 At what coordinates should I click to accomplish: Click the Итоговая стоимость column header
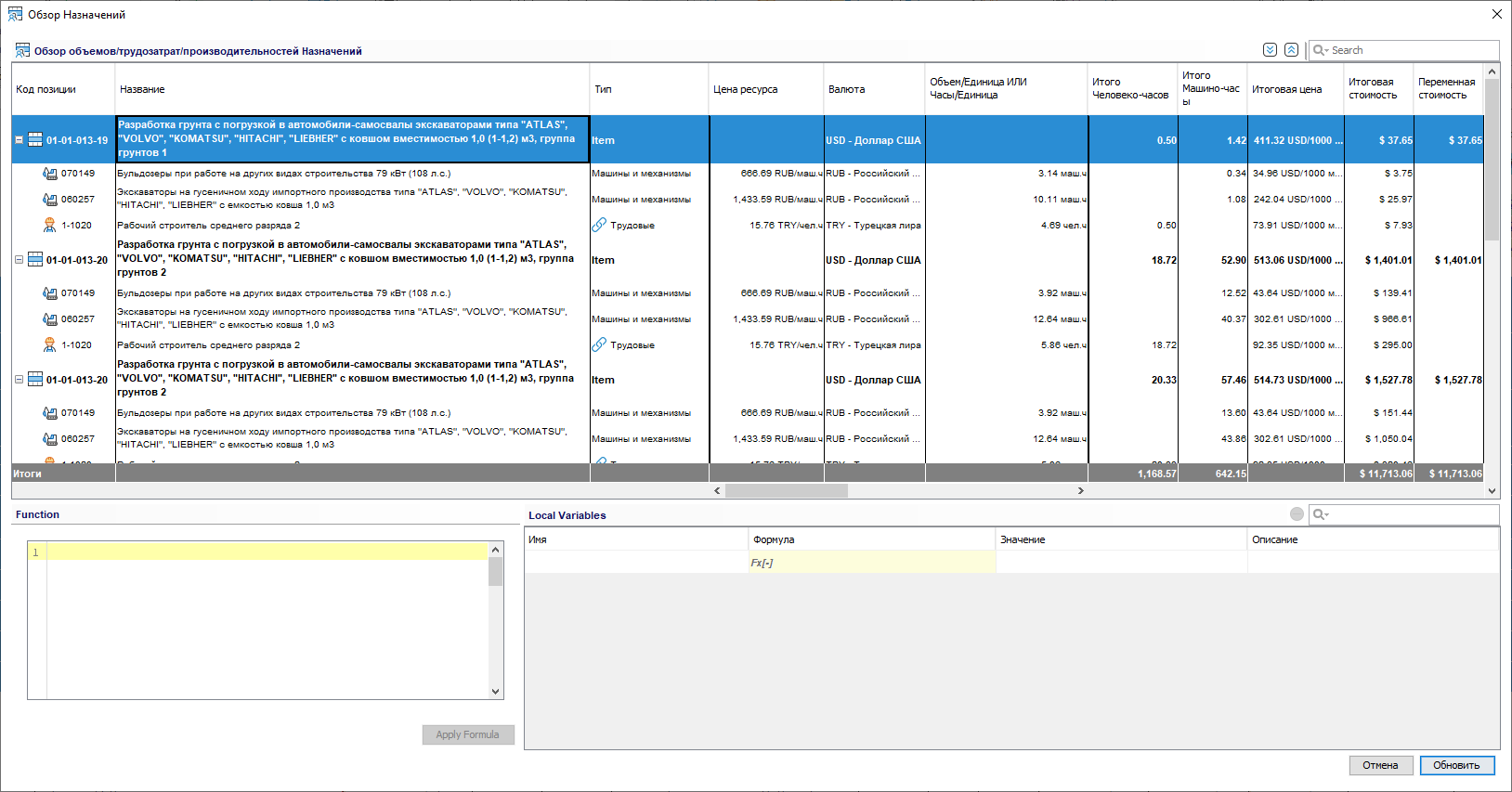(1379, 89)
